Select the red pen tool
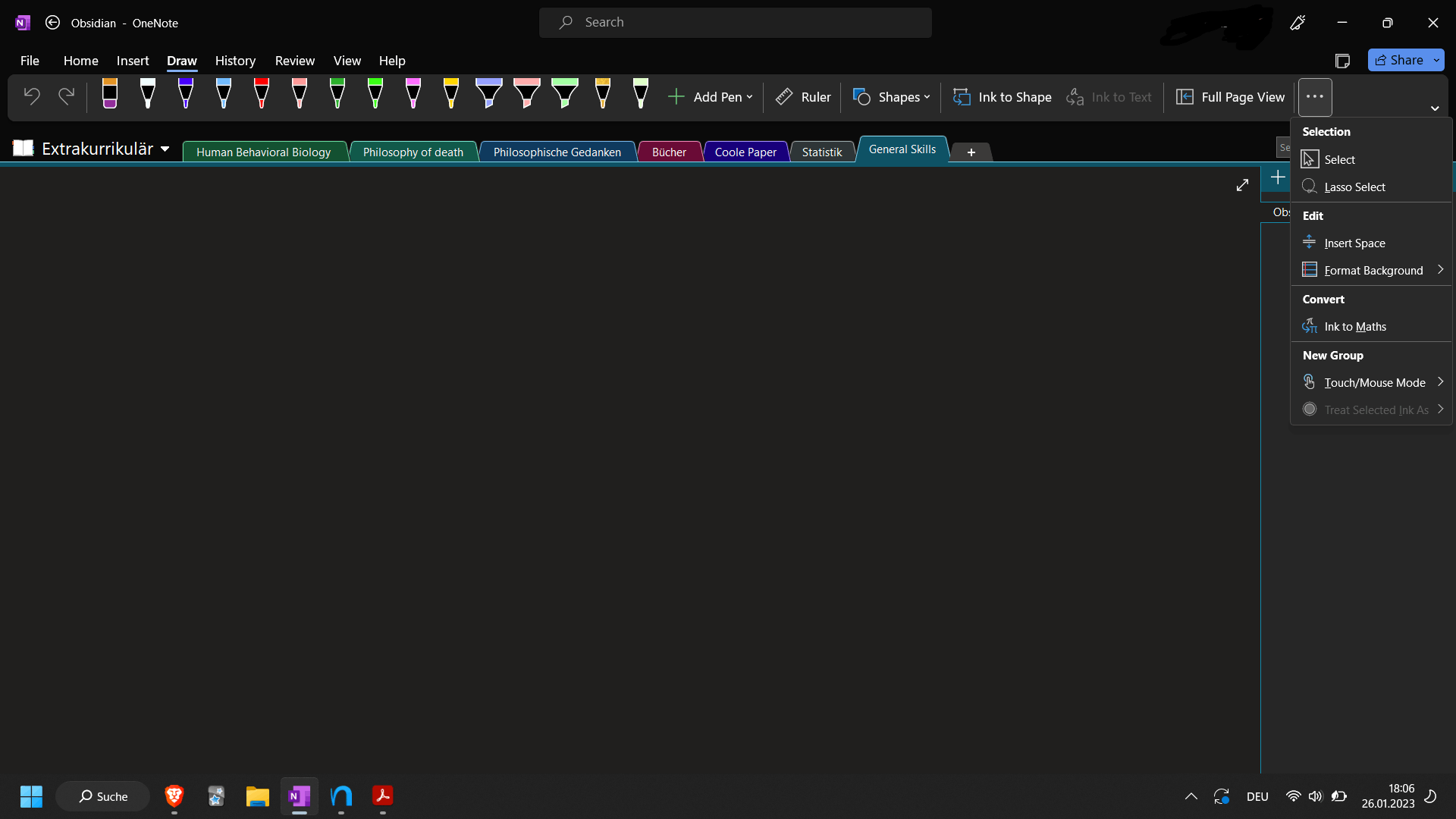1456x819 pixels. tap(262, 94)
